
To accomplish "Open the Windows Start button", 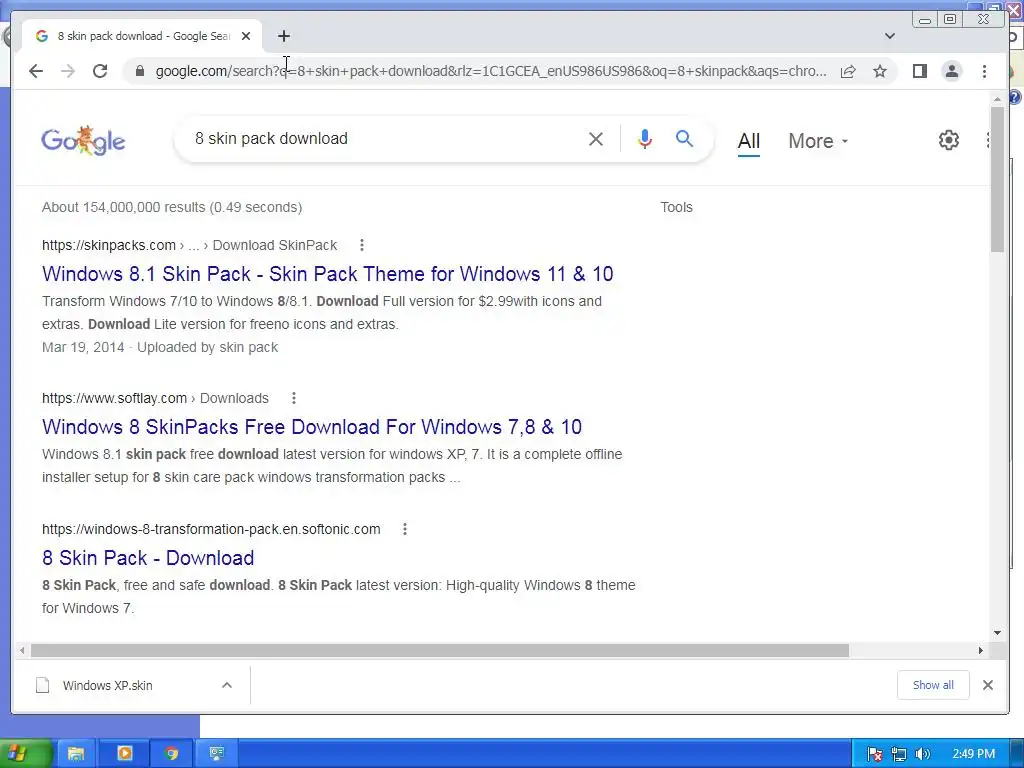I will pos(25,754).
